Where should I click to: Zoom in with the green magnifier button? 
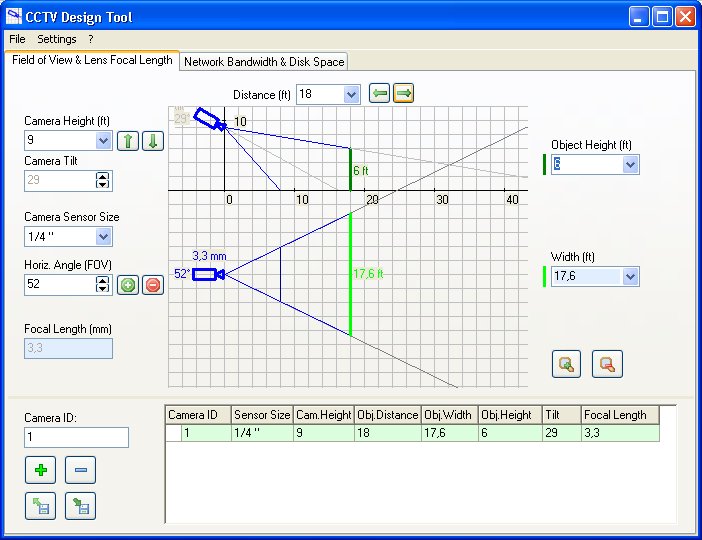click(567, 364)
